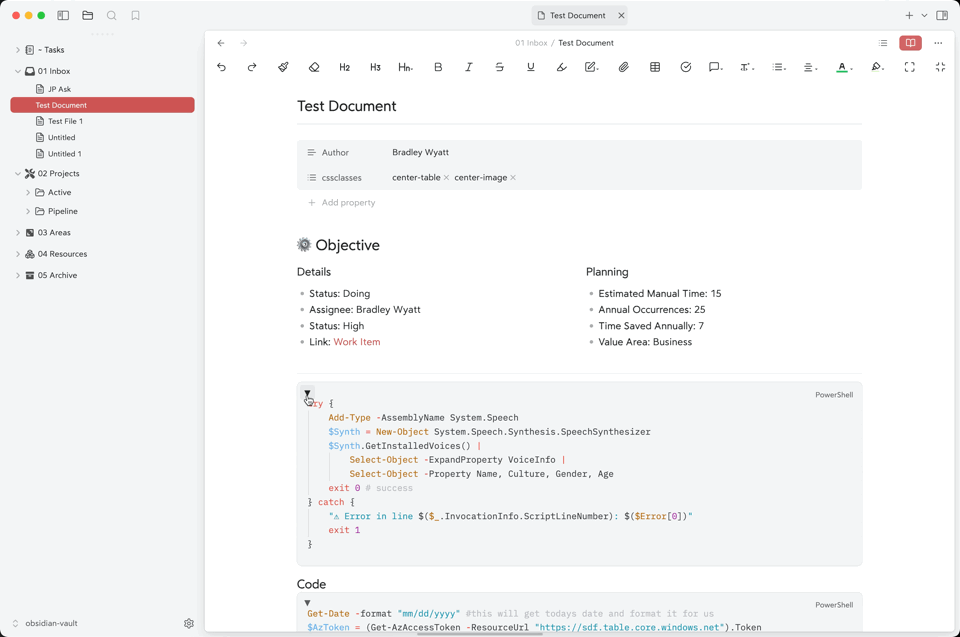960x637 pixels.
Task: Open the text superscript options menu
Action: (746, 67)
